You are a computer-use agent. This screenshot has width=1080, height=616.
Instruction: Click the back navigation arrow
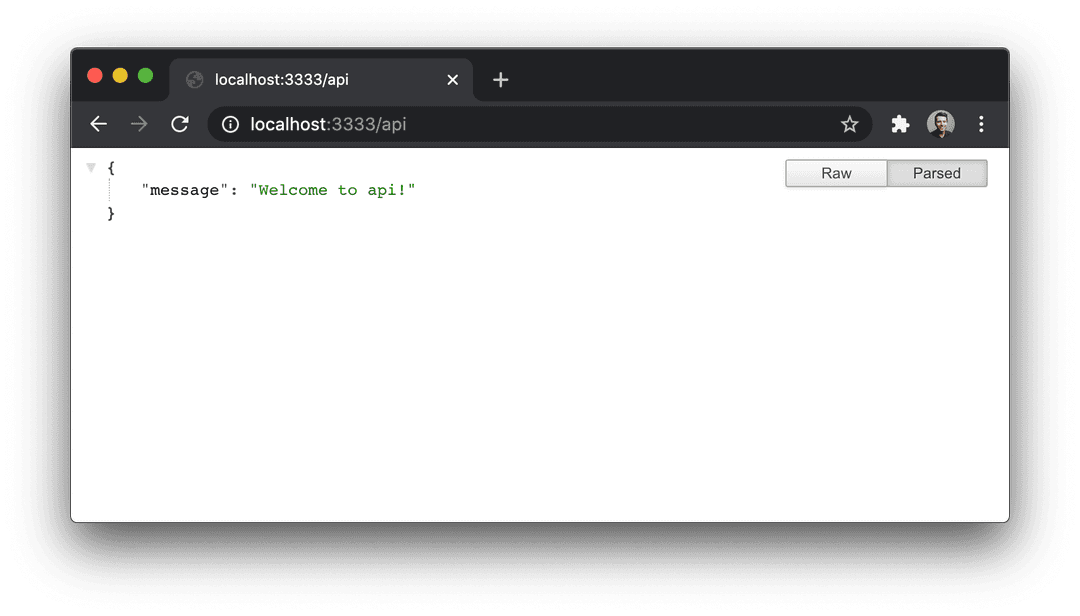pyautogui.click(x=98, y=124)
